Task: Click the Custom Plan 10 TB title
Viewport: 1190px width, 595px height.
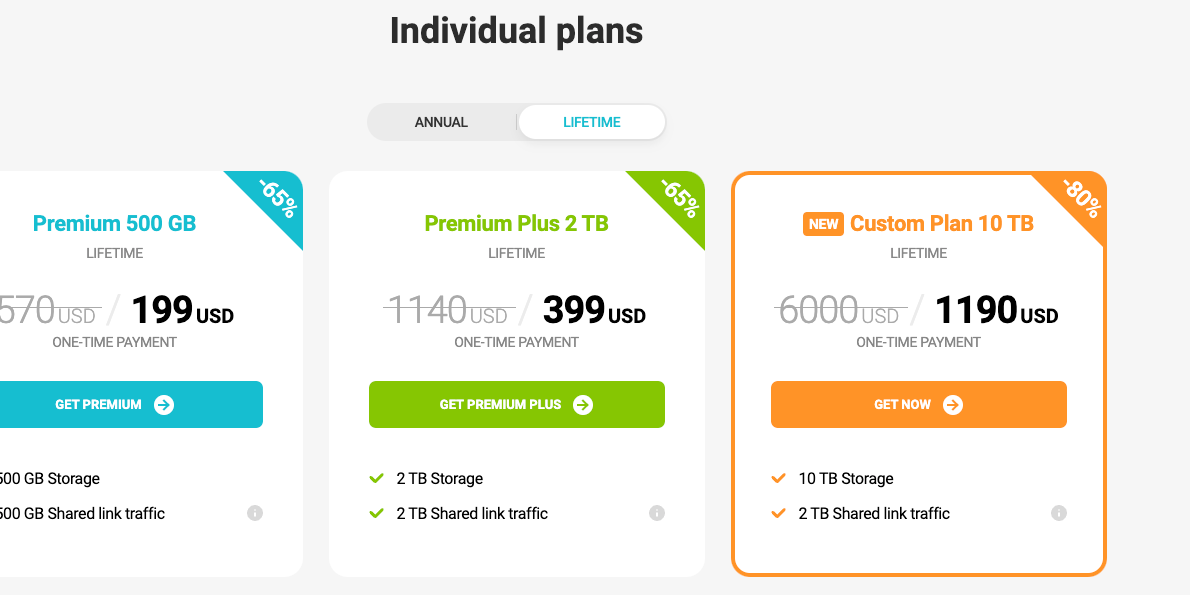Action: pyautogui.click(x=941, y=223)
